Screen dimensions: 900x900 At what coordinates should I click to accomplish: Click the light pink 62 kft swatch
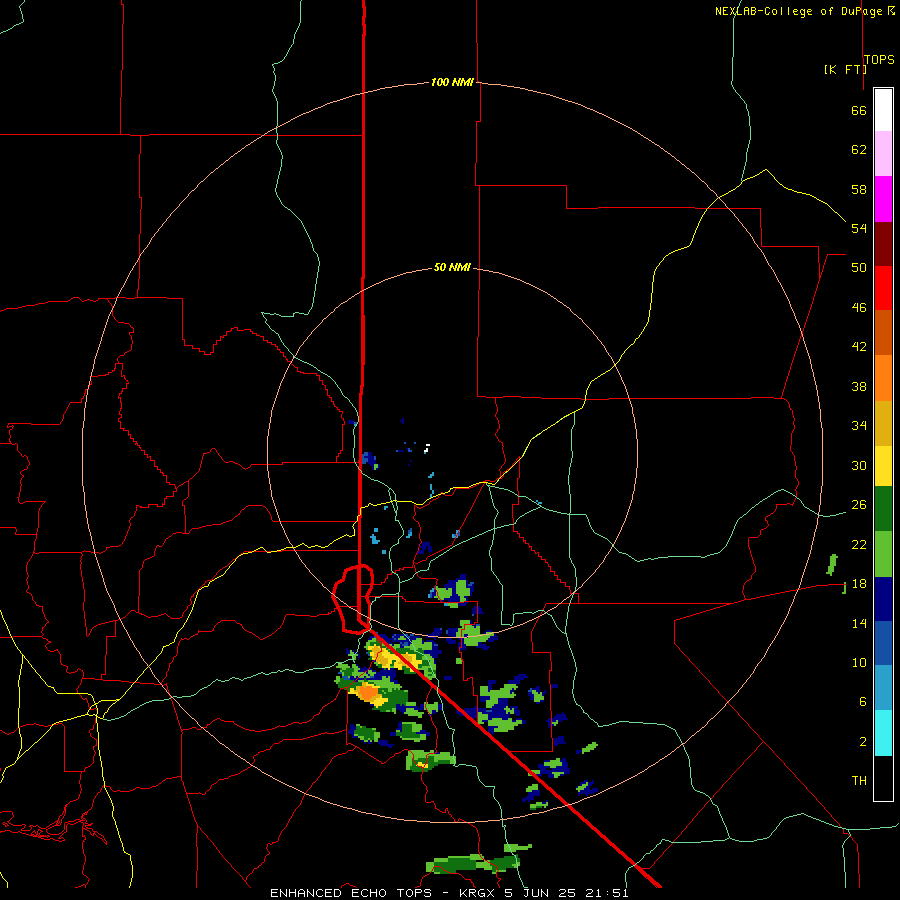883,153
